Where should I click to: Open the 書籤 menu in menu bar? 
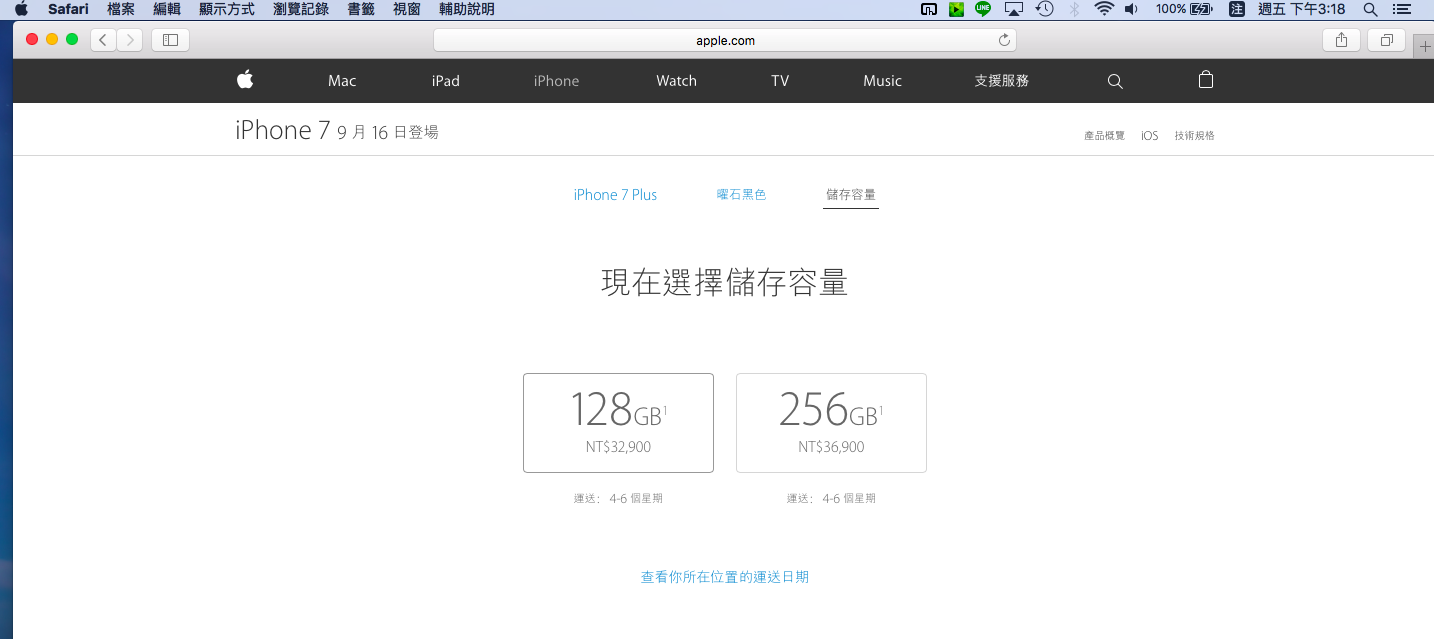[x=360, y=9]
